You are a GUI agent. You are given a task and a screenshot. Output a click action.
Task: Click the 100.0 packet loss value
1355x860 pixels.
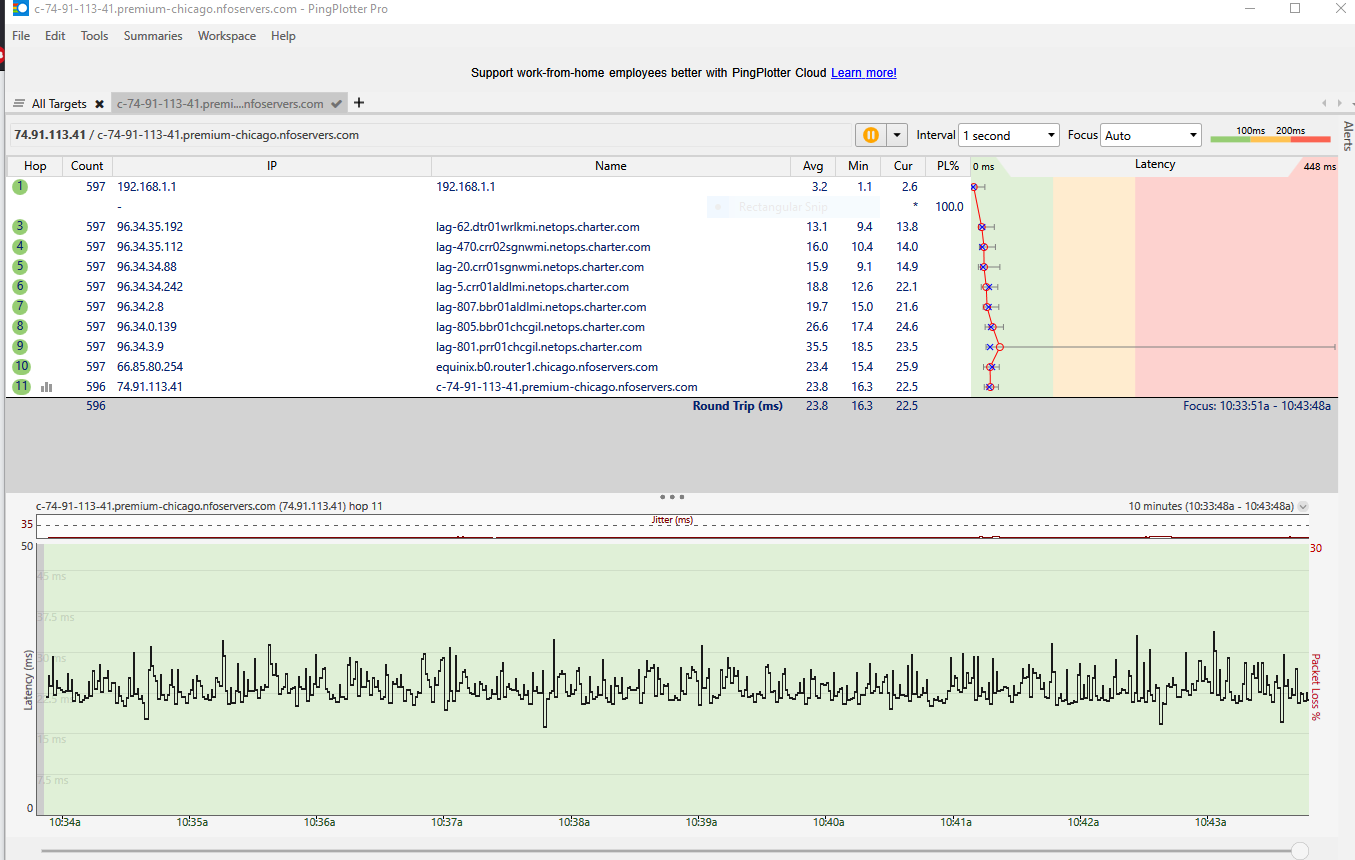click(x=949, y=207)
